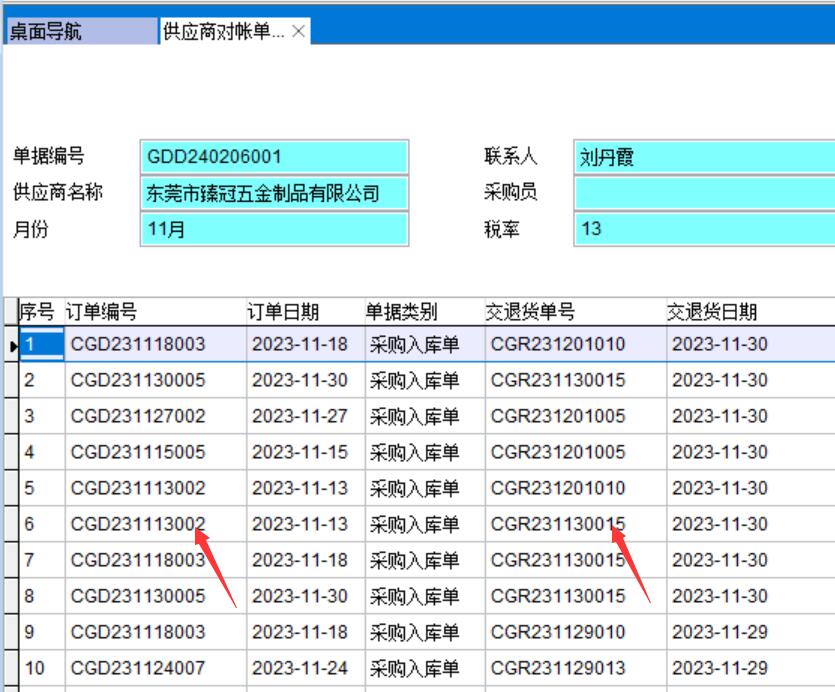Switch to the 桌面导航 tab
The height and width of the screenshot is (692, 835).
(78, 32)
